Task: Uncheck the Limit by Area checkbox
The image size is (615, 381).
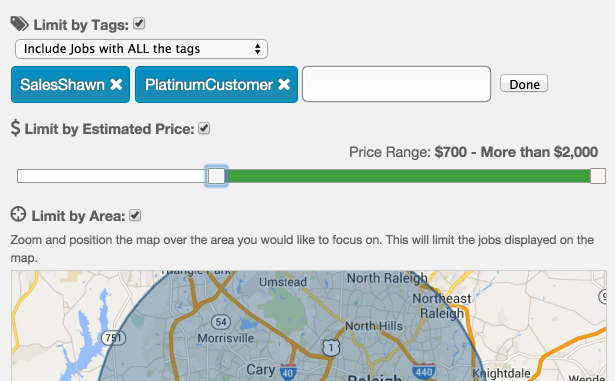Action: pyautogui.click(x=135, y=215)
